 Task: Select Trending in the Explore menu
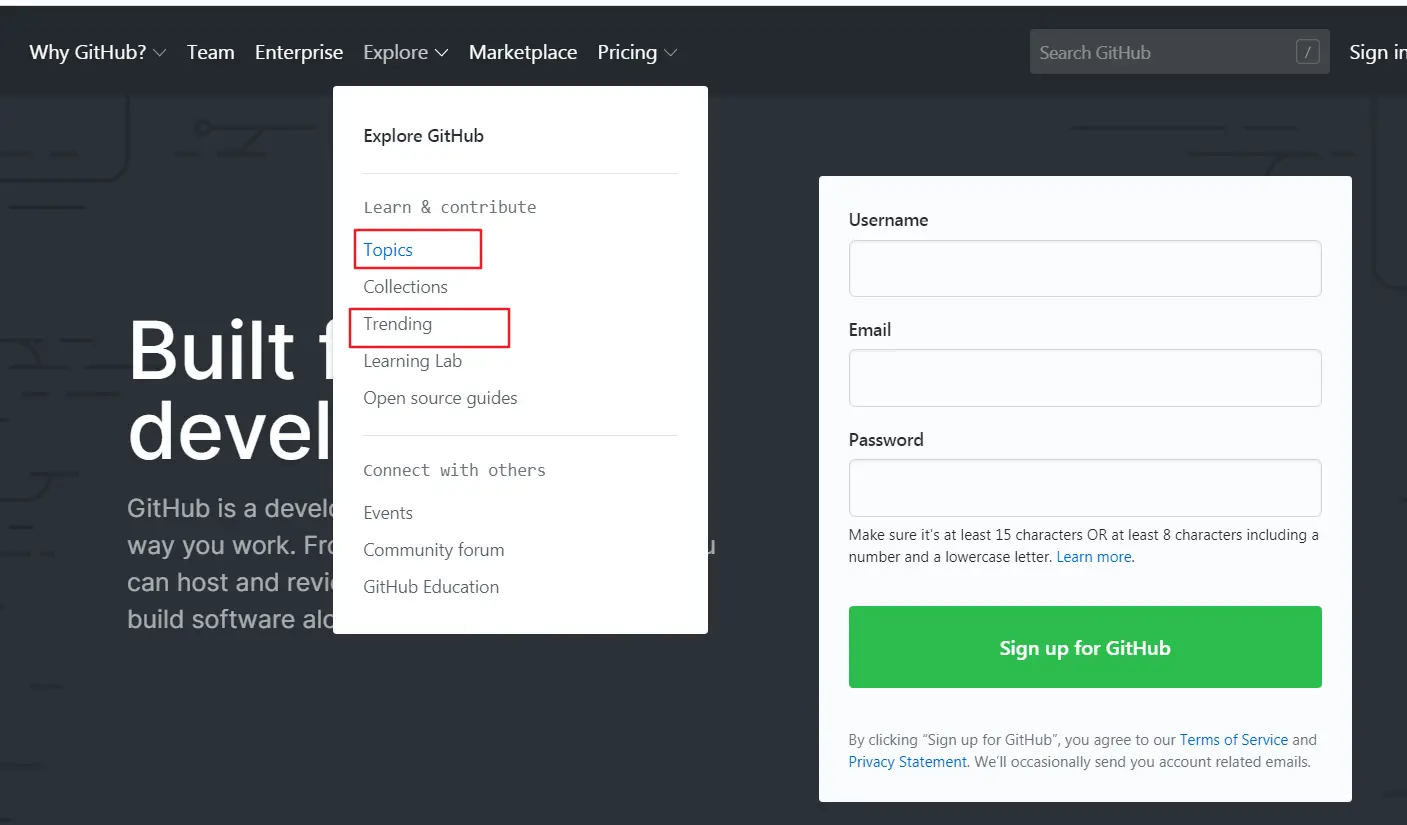pyautogui.click(x=398, y=324)
